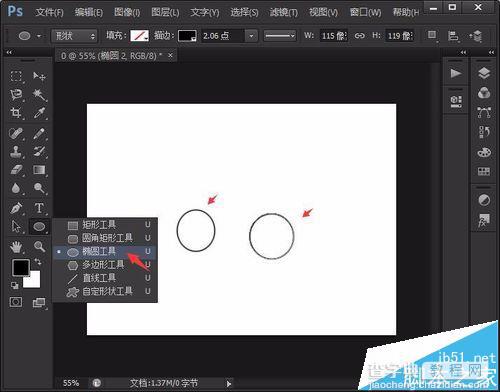Screen dimensions: 500x392
Task: Open the shape mode dropdown
Action: click(74, 36)
